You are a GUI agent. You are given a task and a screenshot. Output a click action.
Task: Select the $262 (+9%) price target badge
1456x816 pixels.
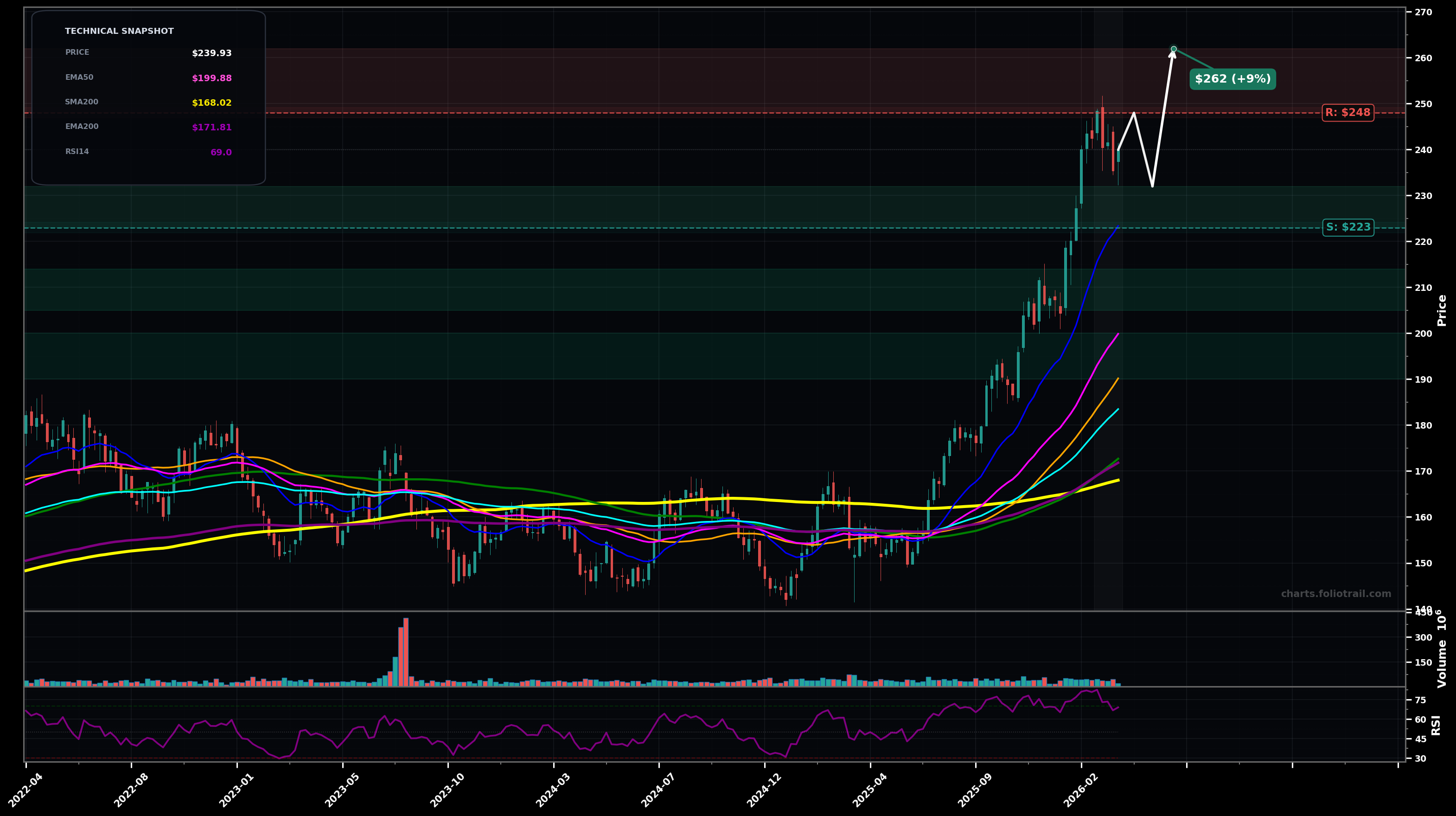coord(1233,80)
